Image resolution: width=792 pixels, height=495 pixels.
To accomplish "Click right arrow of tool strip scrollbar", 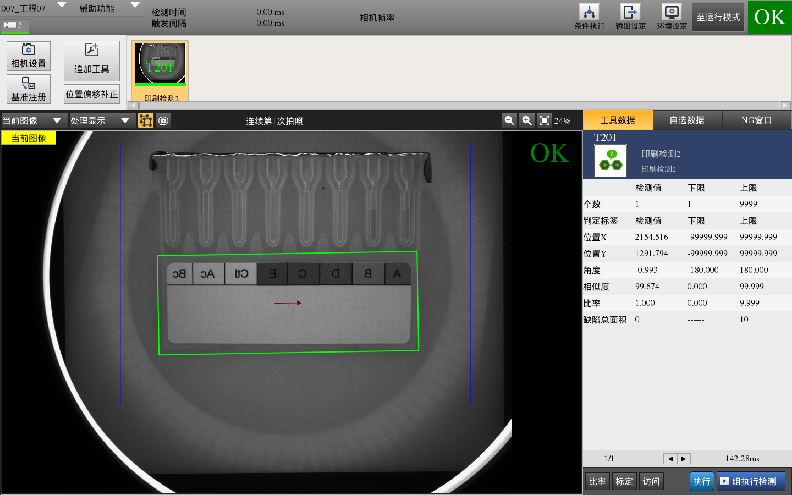I will (785, 106).
